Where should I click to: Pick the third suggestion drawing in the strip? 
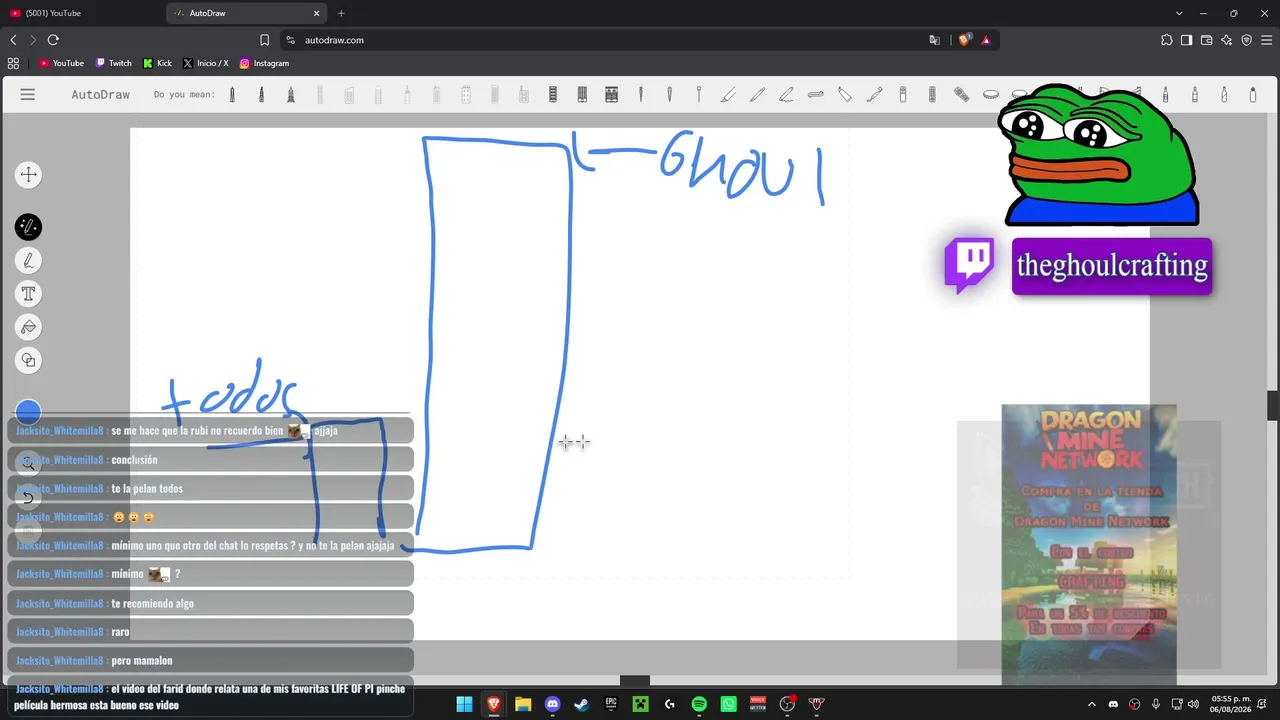point(291,94)
